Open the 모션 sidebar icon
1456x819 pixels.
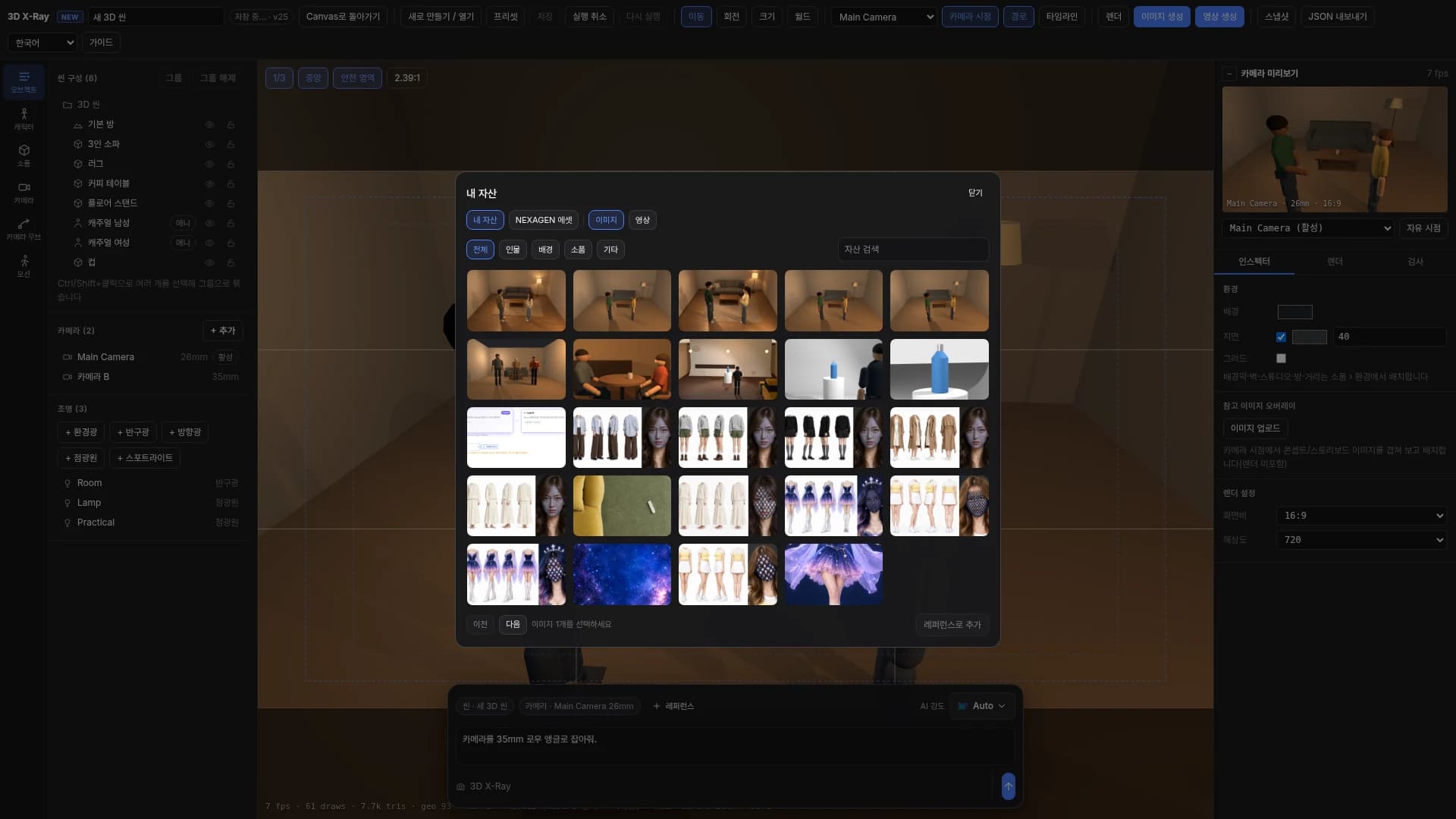pos(24,266)
